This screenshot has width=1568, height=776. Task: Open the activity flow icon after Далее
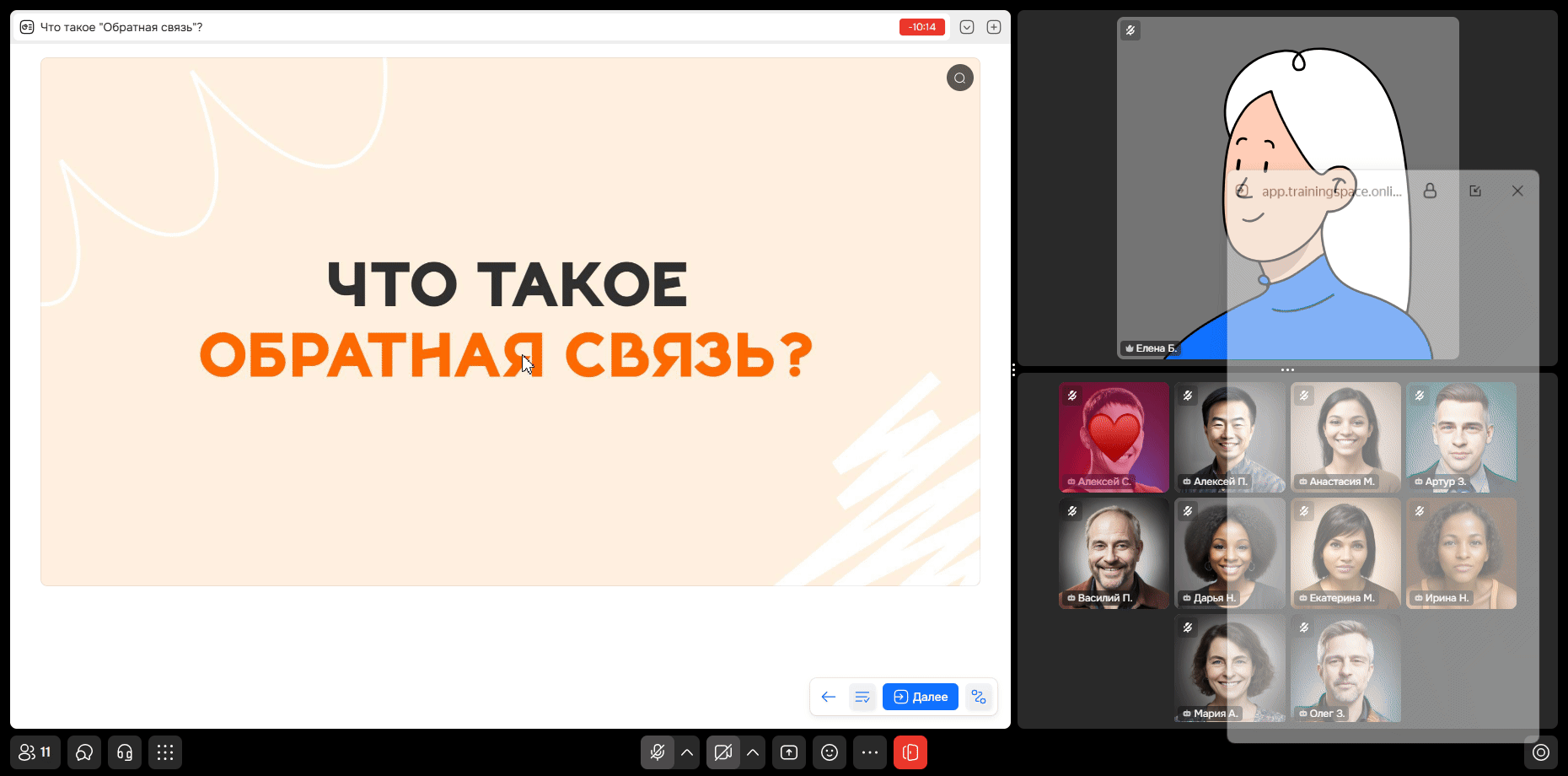979,697
